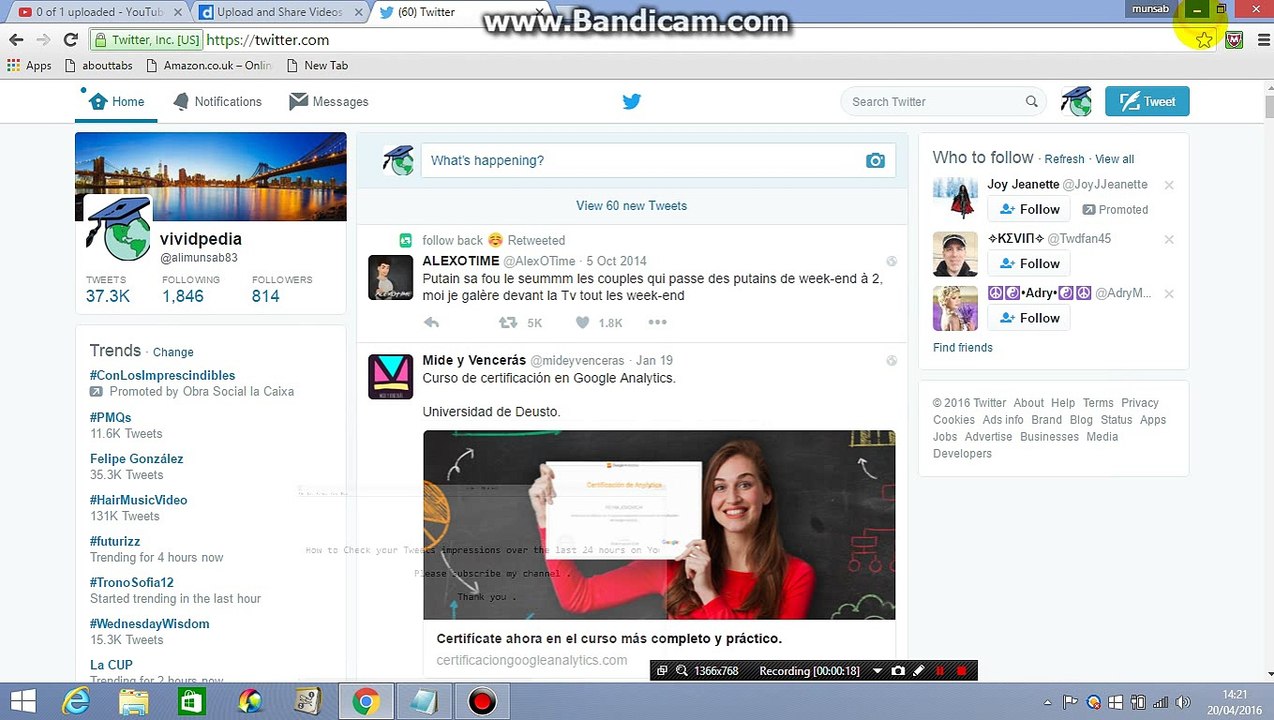Follow the Twdfan45 account
1274x720 pixels.
click(1029, 263)
